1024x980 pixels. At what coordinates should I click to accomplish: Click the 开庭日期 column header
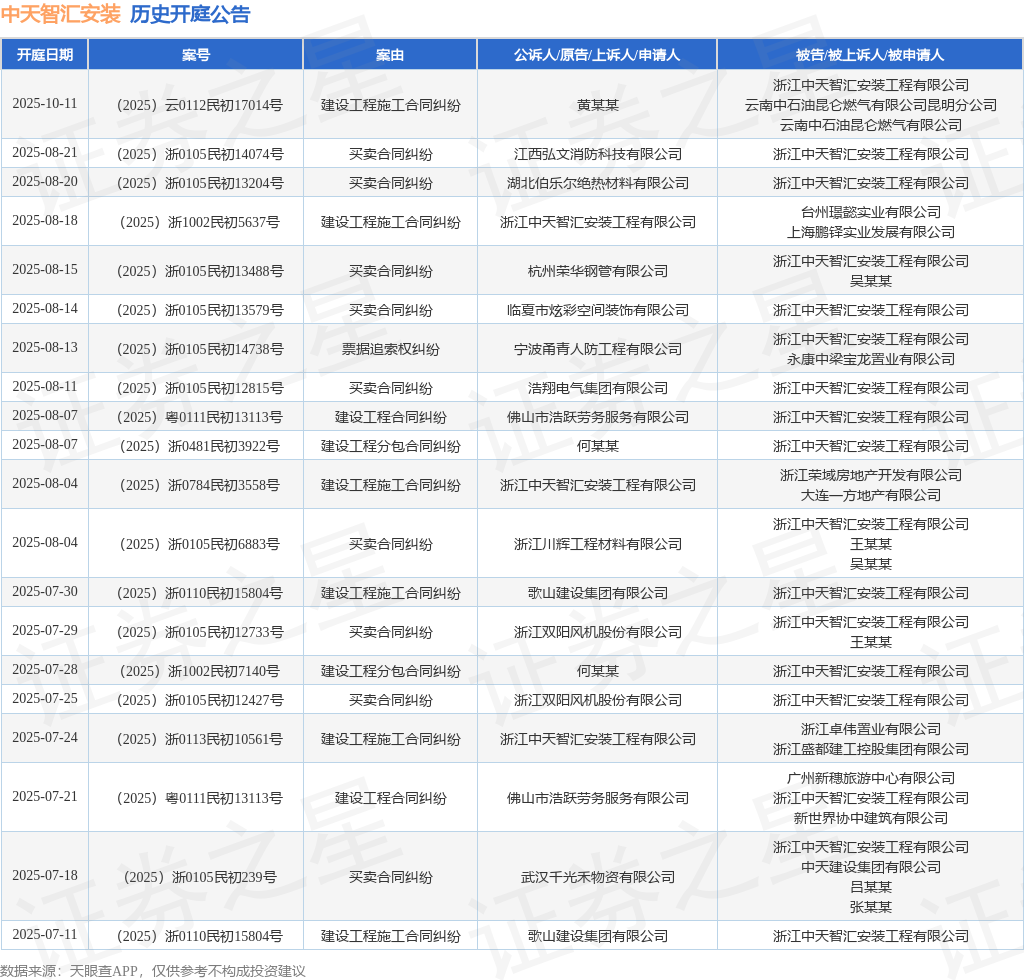(x=44, y=55)
